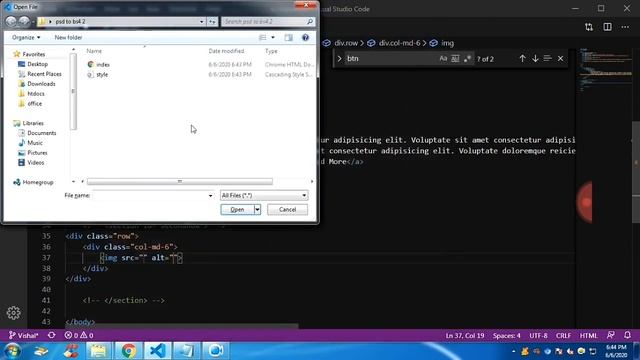640x360 pixels.
Task: Show hidden system tray icons
Action: click(x=513, y=351)
